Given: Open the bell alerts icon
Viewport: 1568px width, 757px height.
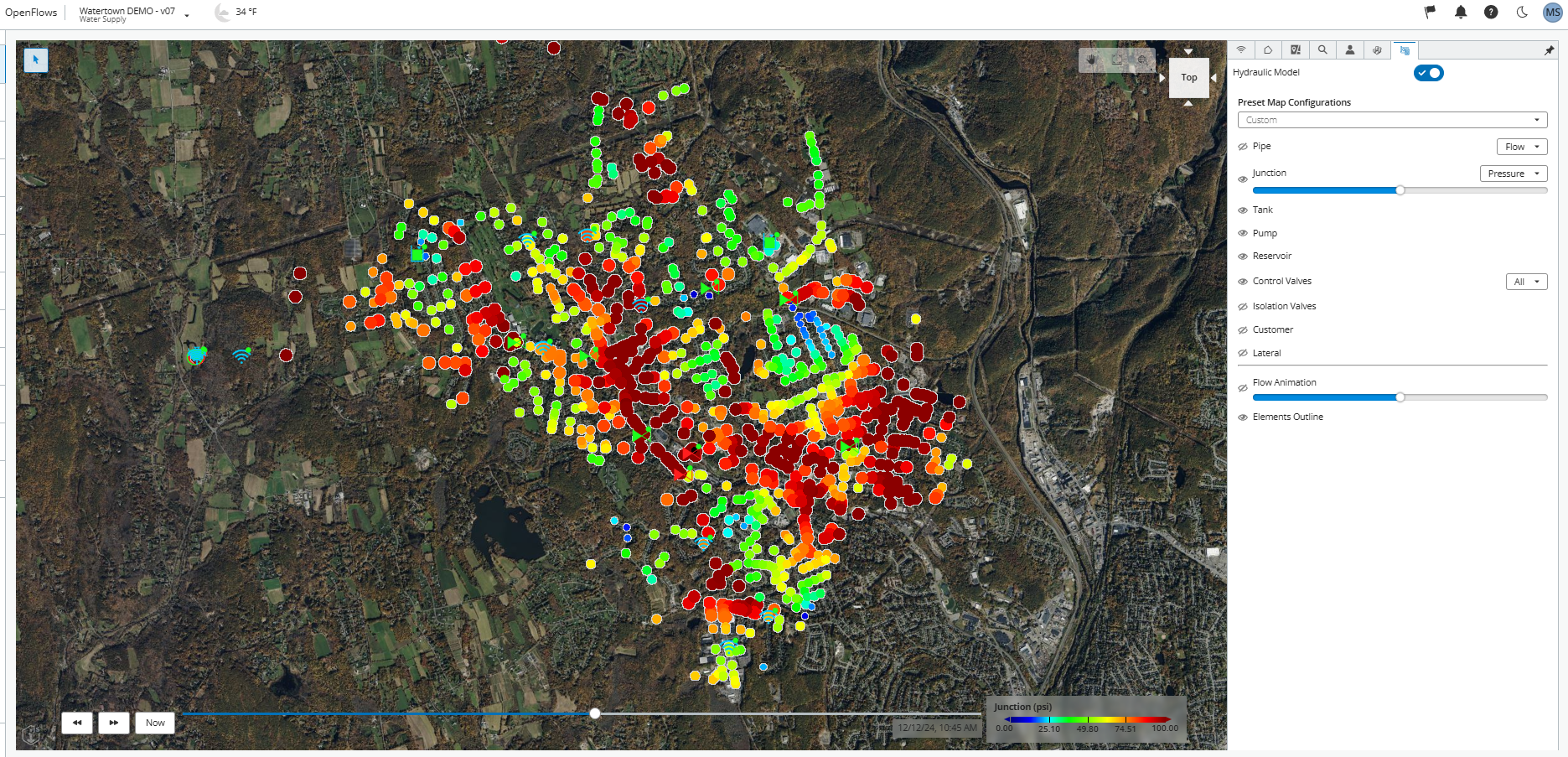Looking at the screenshot, I should (1461, 12).
